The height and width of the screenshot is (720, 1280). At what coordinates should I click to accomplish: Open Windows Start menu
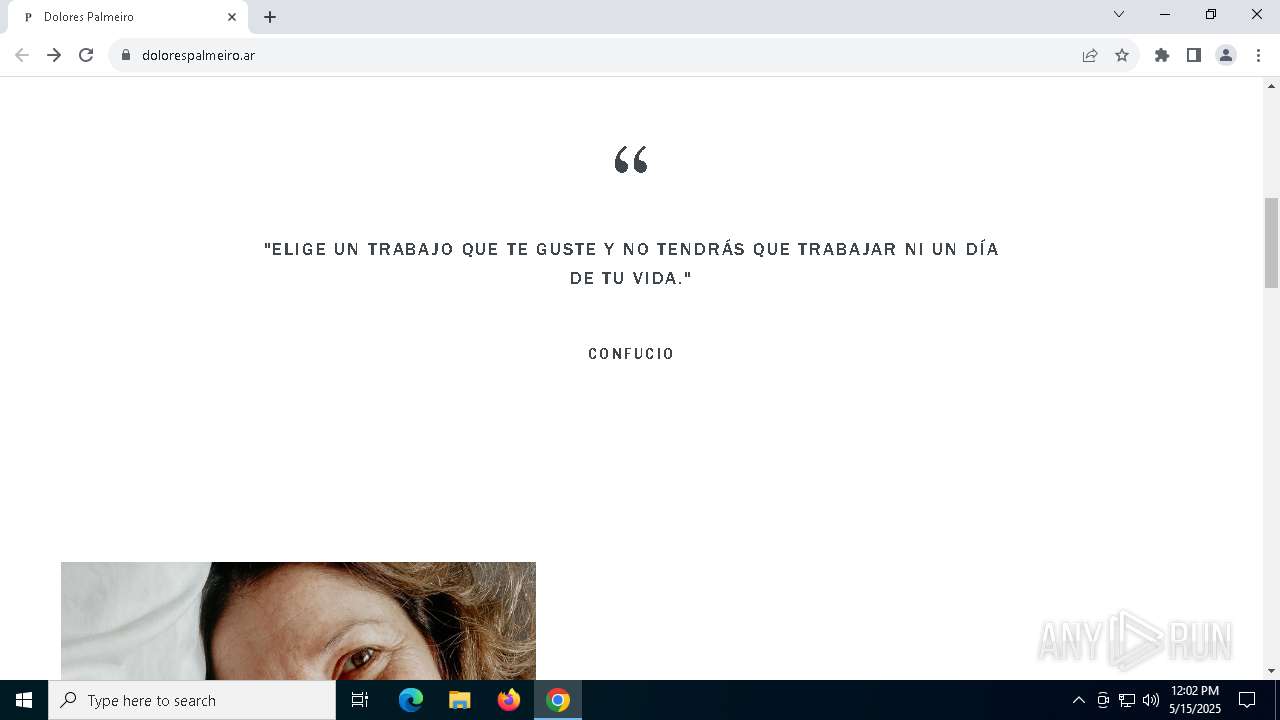click(x=24, y=700)
